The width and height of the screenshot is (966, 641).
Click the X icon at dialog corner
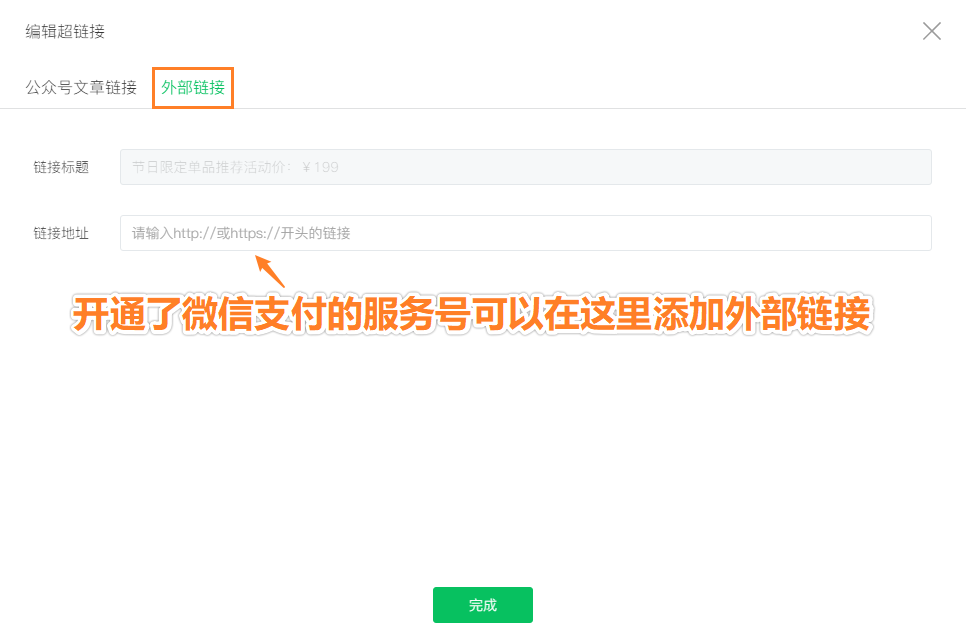click(932, 31)
